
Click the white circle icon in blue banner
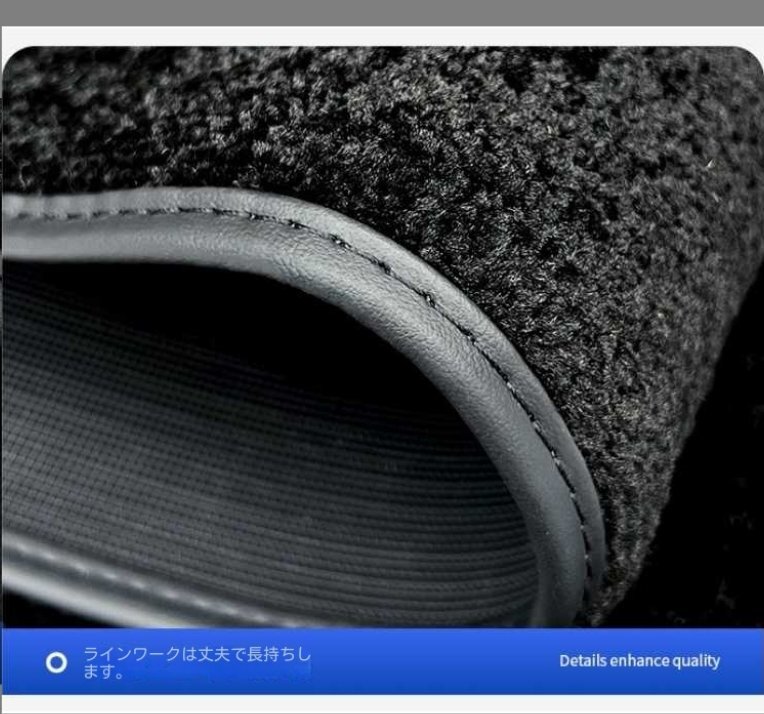coord(57,662)
